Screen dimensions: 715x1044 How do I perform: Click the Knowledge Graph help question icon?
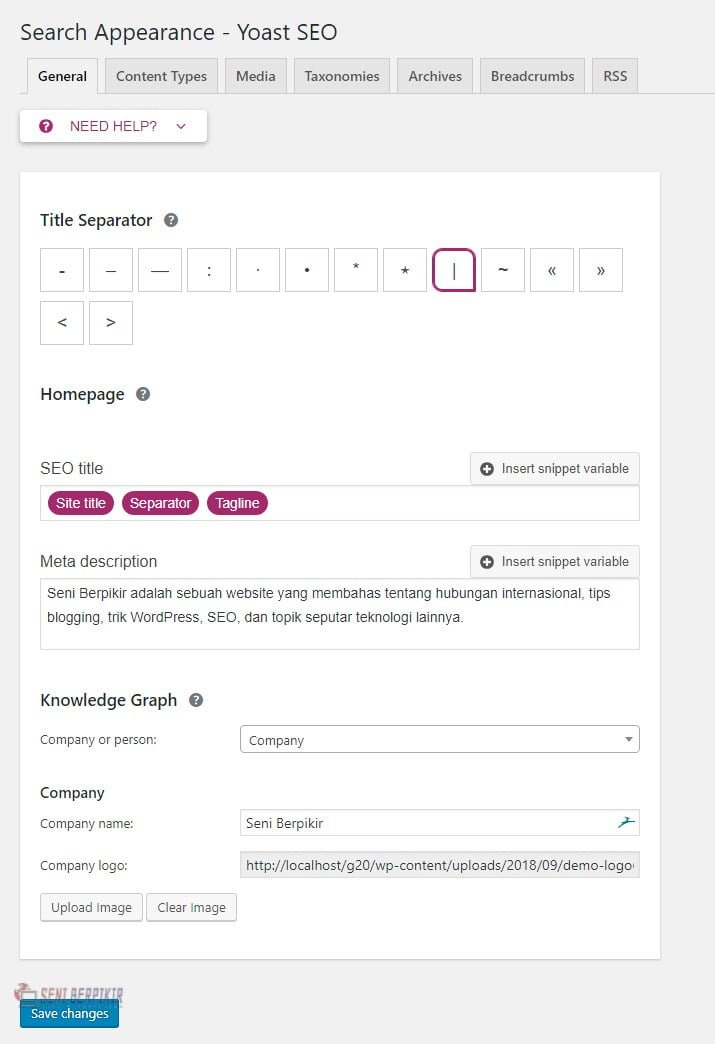click(196, 700)
